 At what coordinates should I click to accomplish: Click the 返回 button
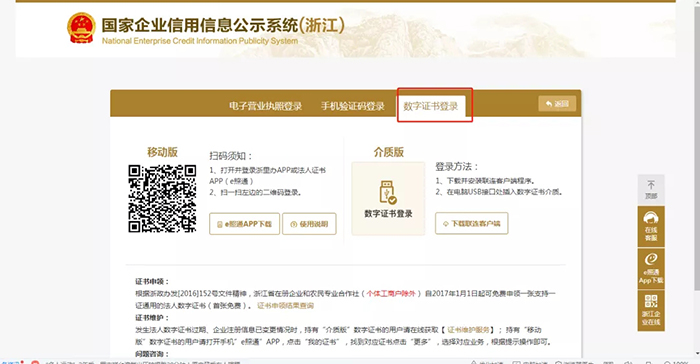[x=557, y=104]
